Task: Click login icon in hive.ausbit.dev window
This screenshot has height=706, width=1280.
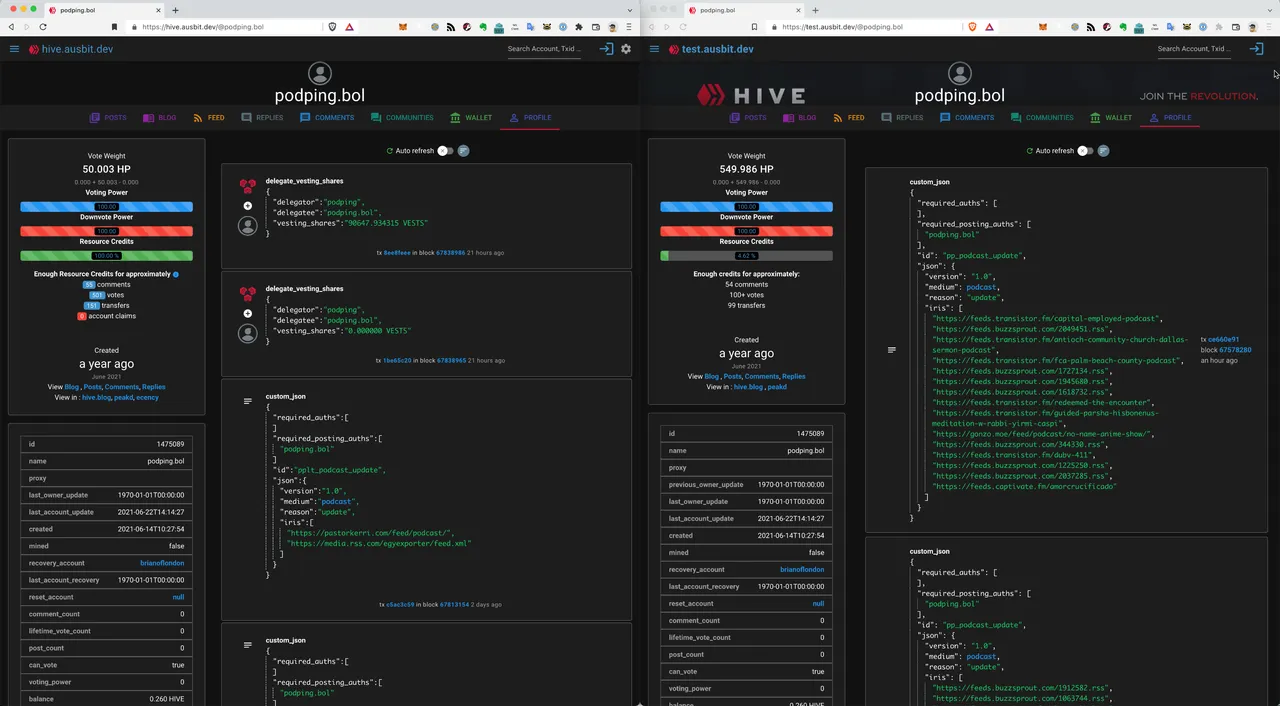Action: coord(606,49)
